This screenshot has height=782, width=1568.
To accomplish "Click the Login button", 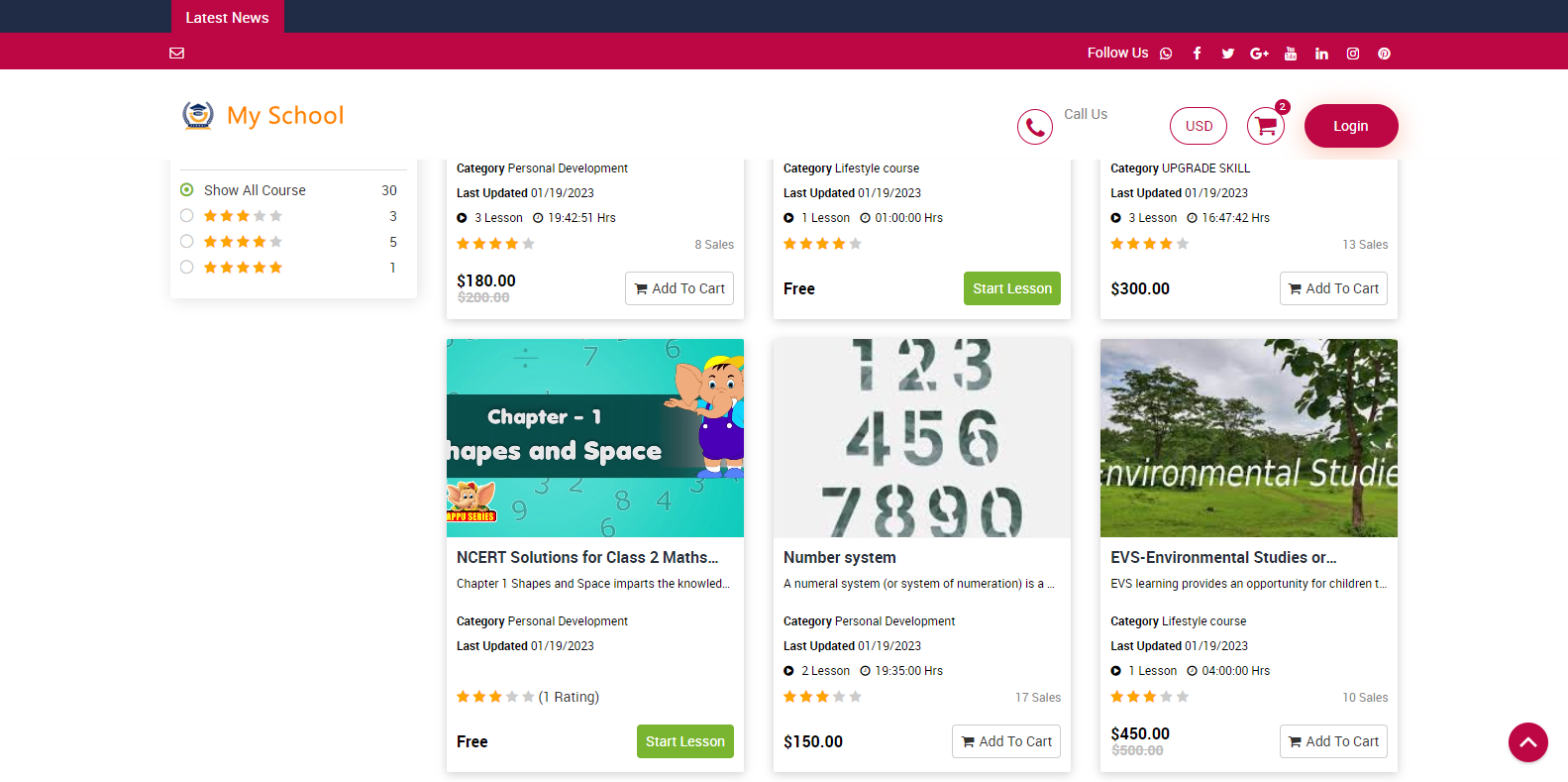I will (1350, 126).
